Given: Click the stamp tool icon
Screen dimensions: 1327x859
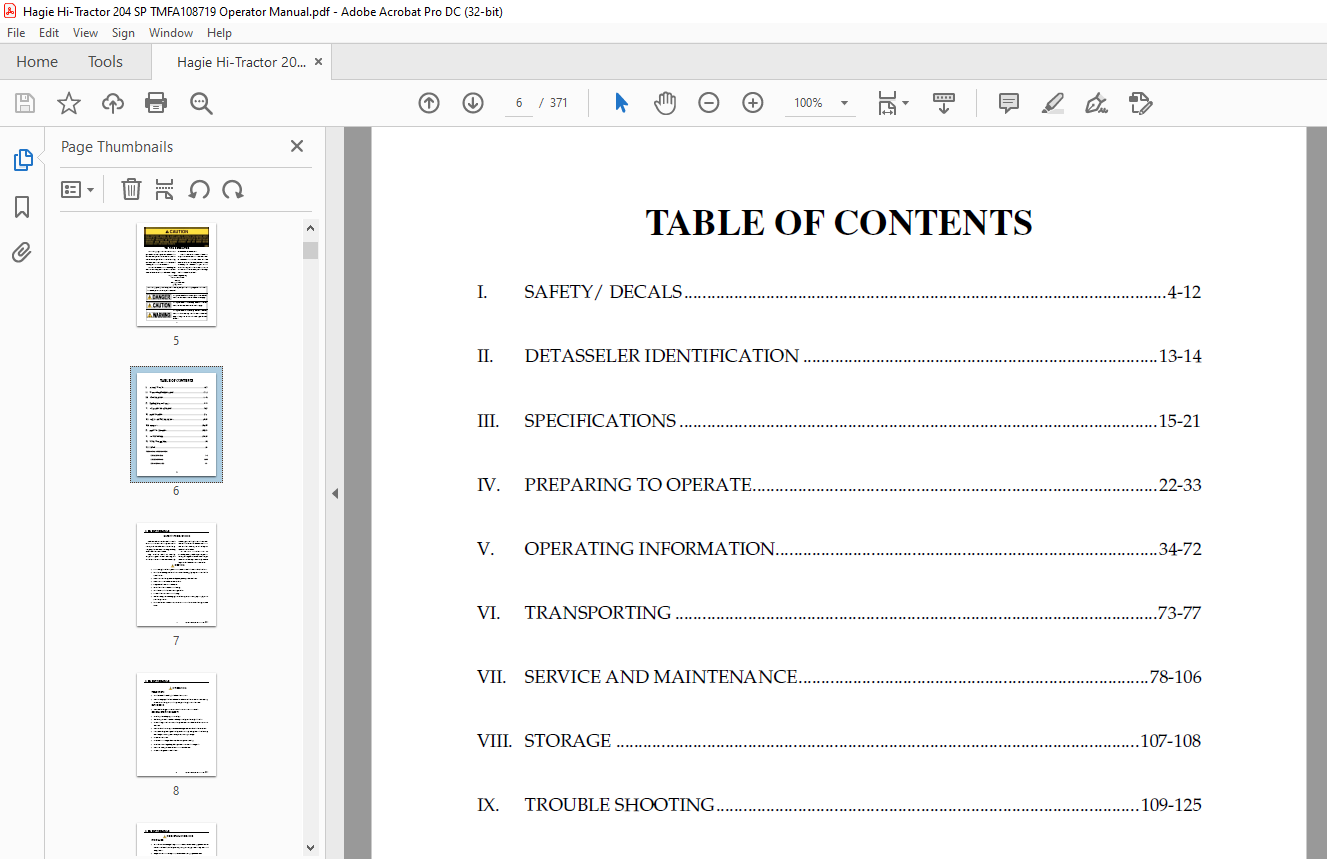Looking at the screenshot, I should (x=1140, y=103).
